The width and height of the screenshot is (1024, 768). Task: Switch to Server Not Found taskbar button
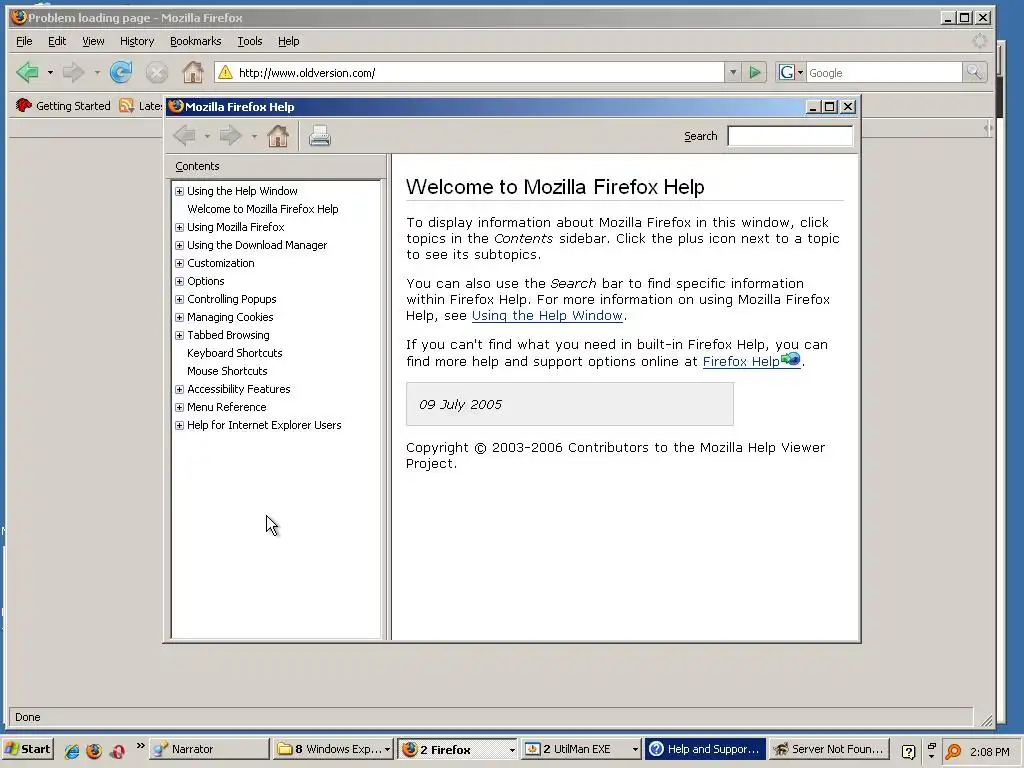(829, 749)
